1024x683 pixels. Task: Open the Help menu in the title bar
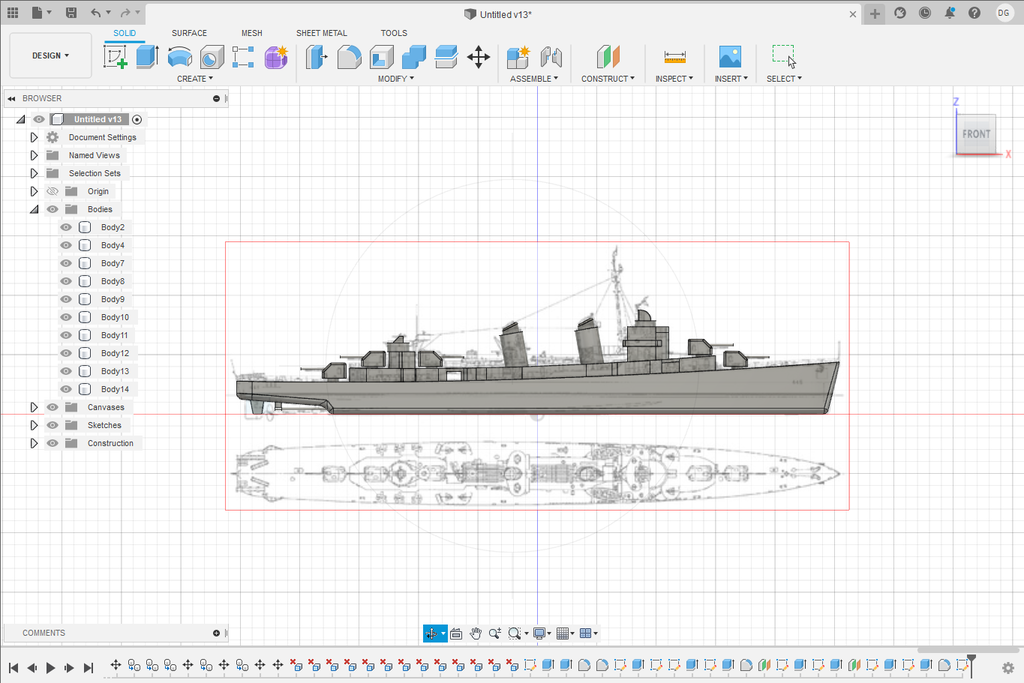973,12
